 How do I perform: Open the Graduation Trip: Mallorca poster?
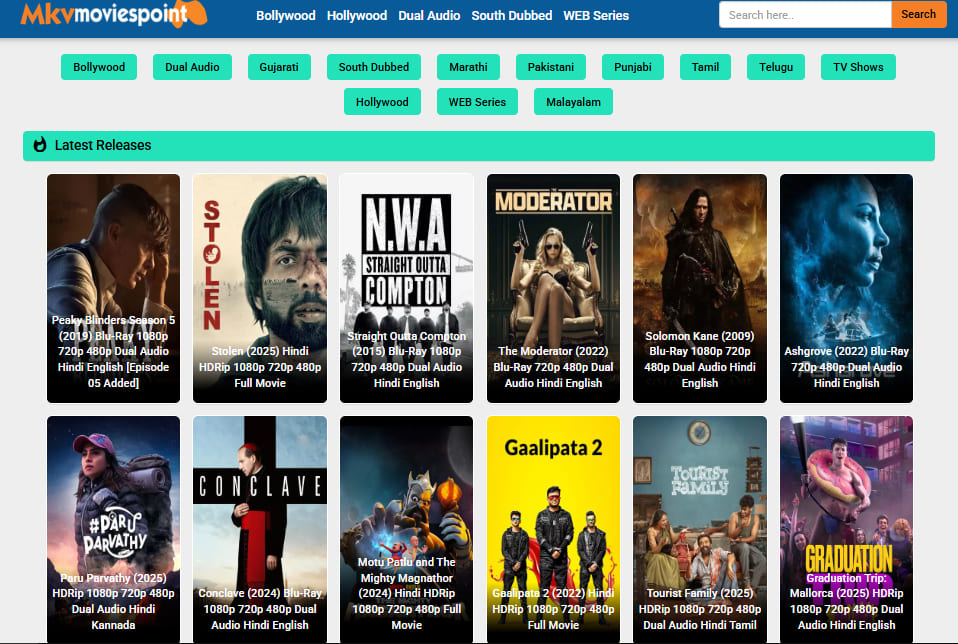coord(846,529)
